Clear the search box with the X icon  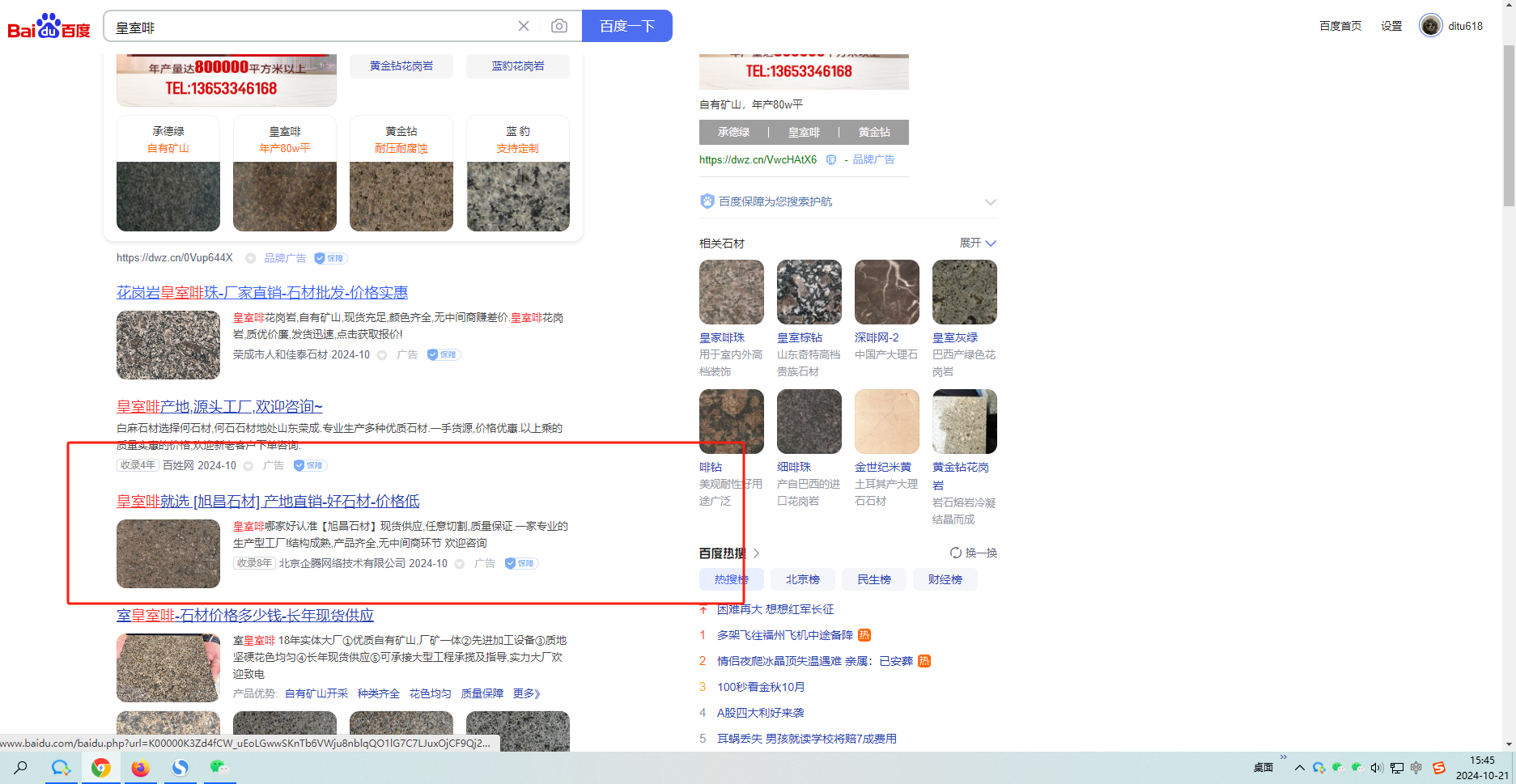click(524, 26)
